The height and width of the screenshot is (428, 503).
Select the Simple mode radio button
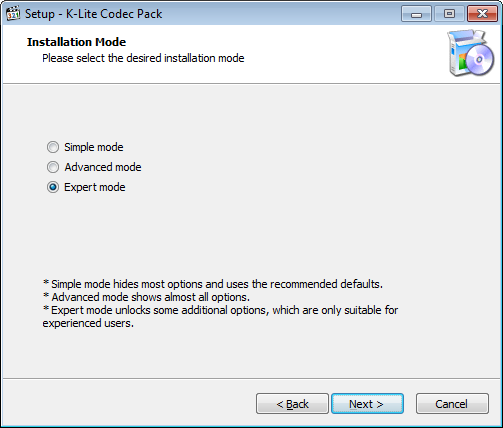pyautogui.click(x=53, y=147)
